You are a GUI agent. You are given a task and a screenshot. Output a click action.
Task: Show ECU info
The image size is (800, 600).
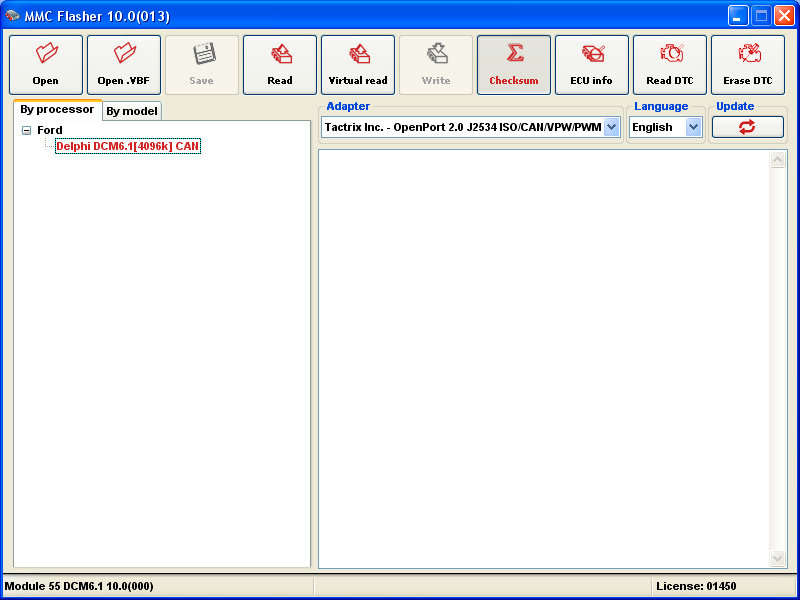592,65
